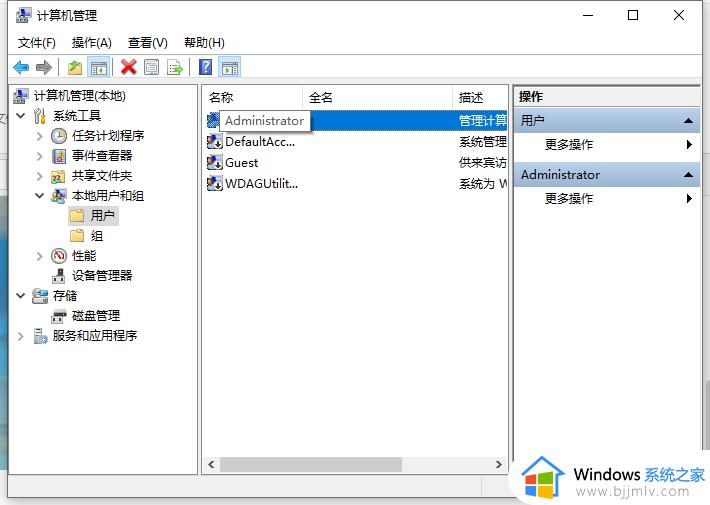Click the red X Delete toolbar icon
The height and width of the screenshot is (505, 710).
(x=129, y=67)
